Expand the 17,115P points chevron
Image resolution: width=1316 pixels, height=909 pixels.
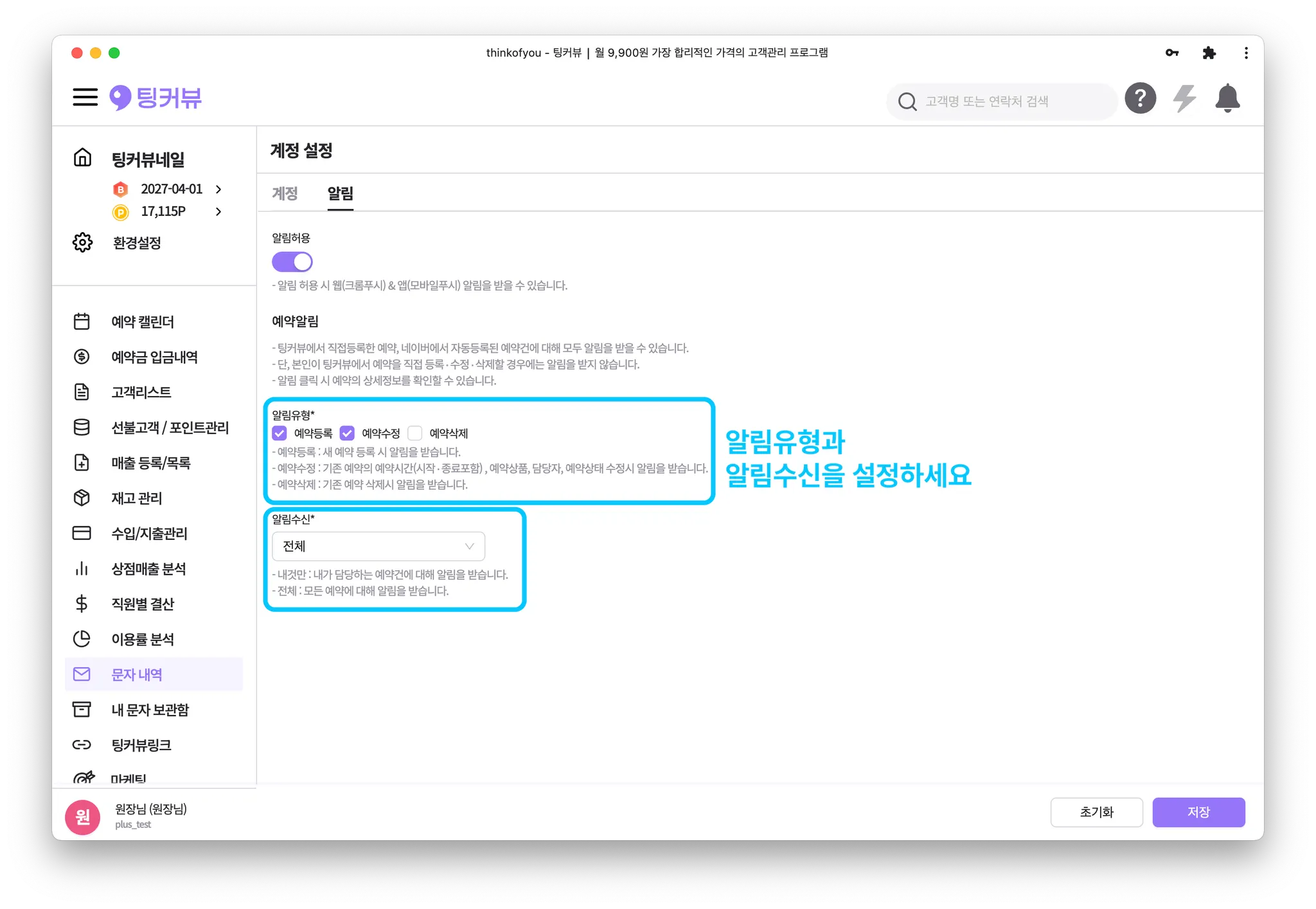(x=218, y=212)
